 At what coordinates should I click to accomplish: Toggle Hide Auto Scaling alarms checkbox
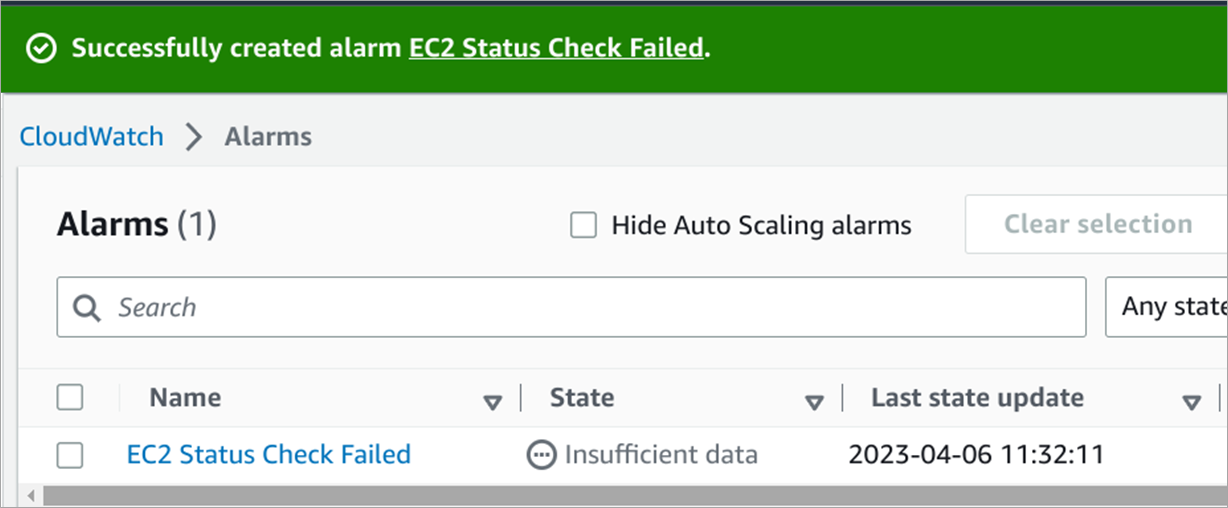[x=583, y=225]
